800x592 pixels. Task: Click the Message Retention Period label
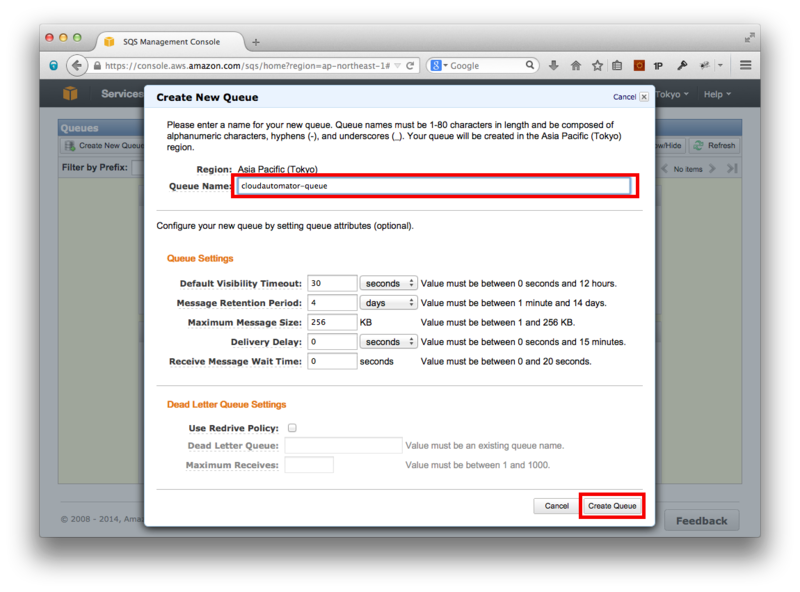(239, 303)
